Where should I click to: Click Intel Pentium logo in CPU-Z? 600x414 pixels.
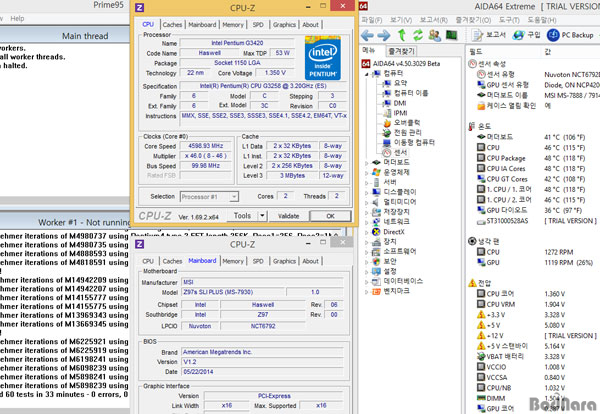(x=323, y=58)
